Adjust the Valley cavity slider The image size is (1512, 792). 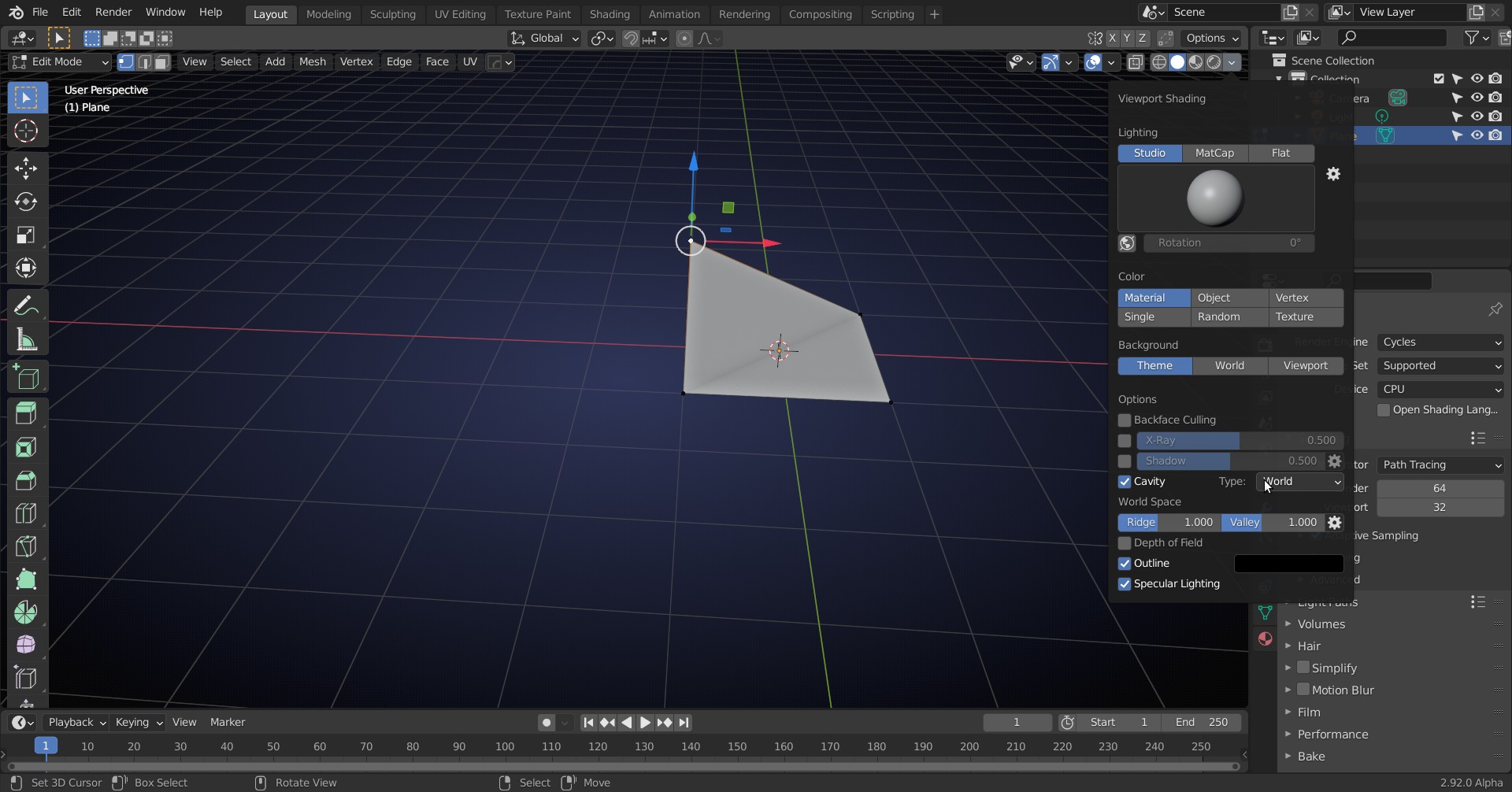pyautogui.click(x=1273, y=523)
